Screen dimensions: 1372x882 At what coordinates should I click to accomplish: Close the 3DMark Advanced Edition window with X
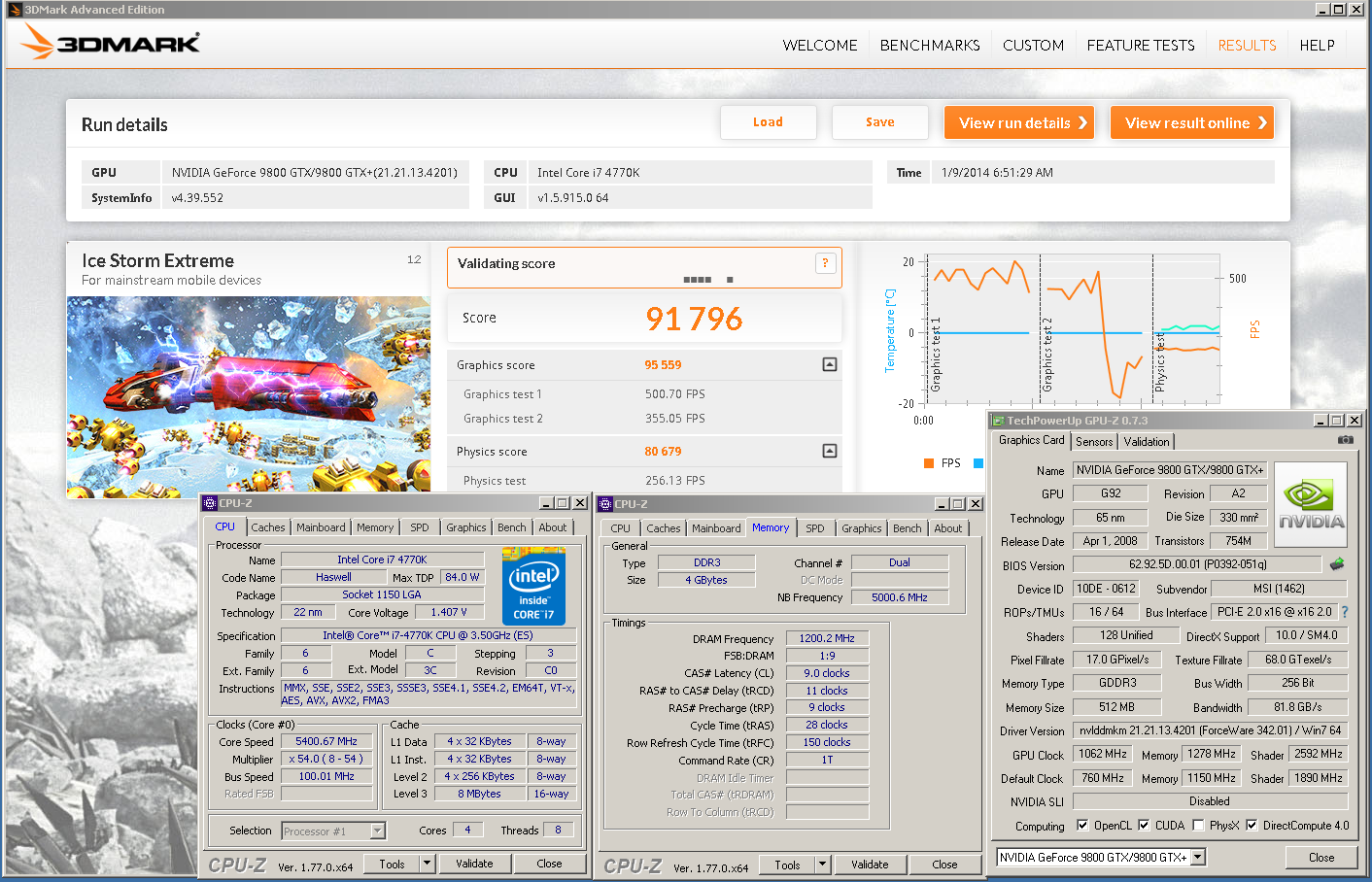click(x=1356, y=10)
